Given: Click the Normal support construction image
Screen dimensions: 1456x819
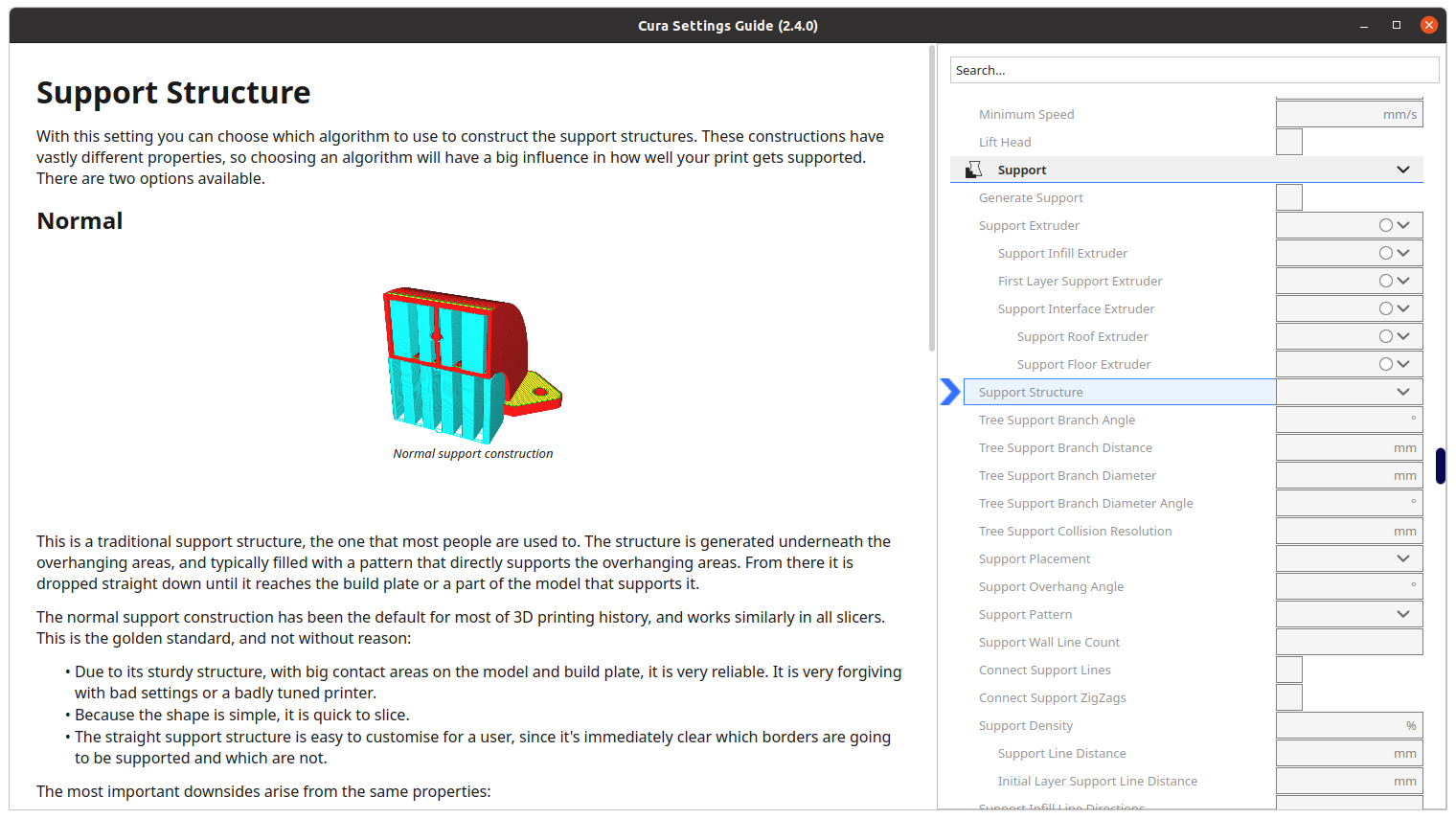Looking at the screenshot, I should (x=472, y=364).
